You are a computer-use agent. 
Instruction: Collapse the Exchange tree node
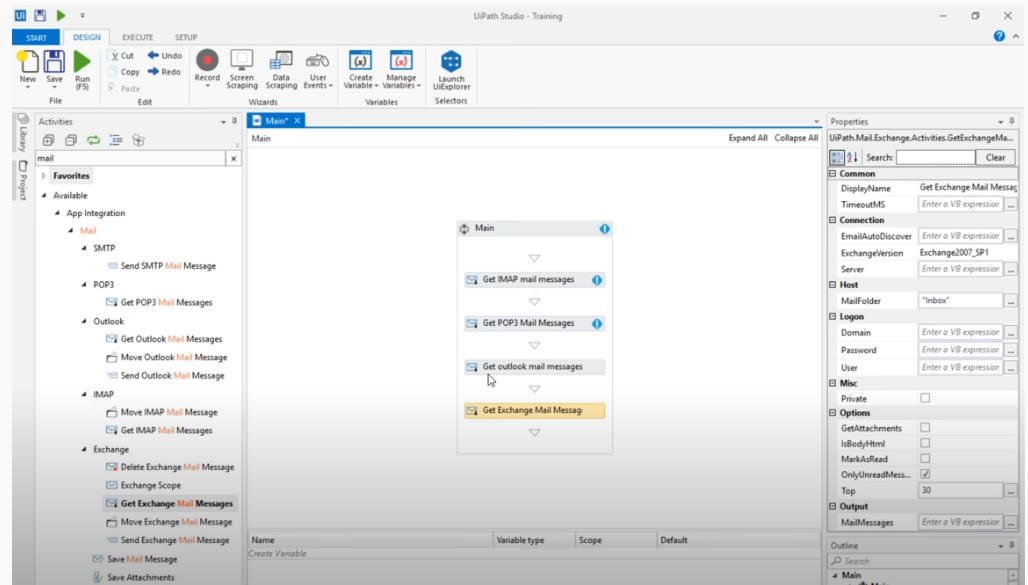click(x=84, y=449)
